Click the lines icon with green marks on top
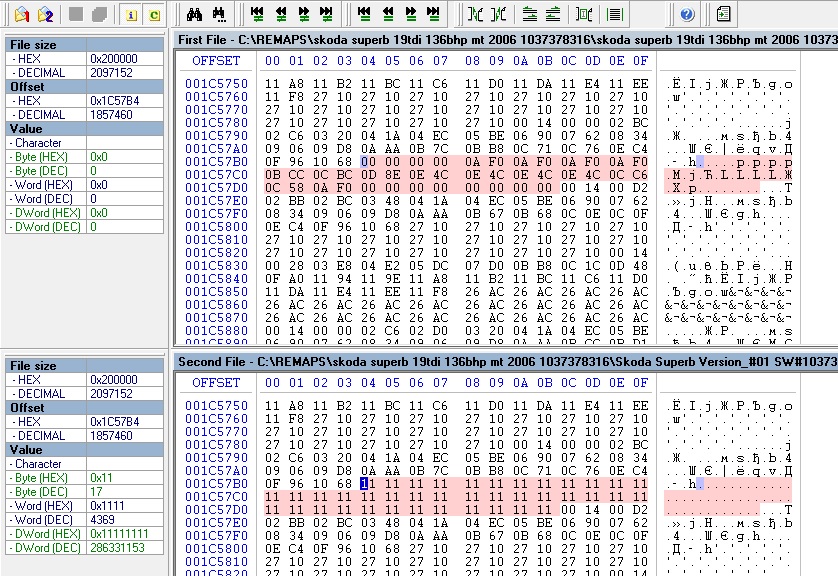 coord(530,14)
